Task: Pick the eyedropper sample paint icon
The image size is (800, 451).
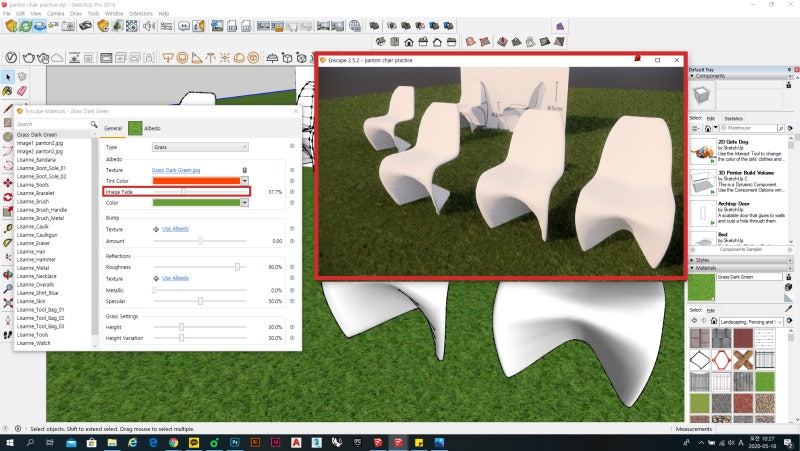Action: click(789, 309)
